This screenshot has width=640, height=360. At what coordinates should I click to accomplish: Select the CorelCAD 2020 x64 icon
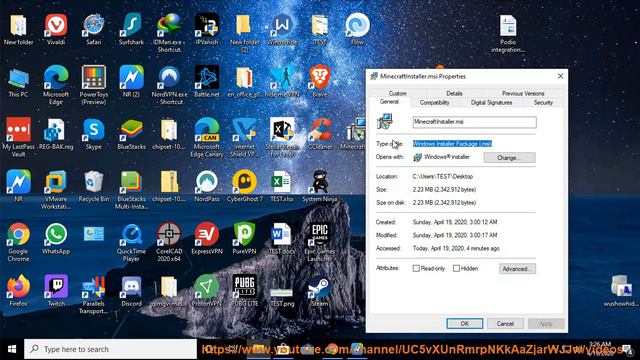pyautogui.click(x=169, y=242)
